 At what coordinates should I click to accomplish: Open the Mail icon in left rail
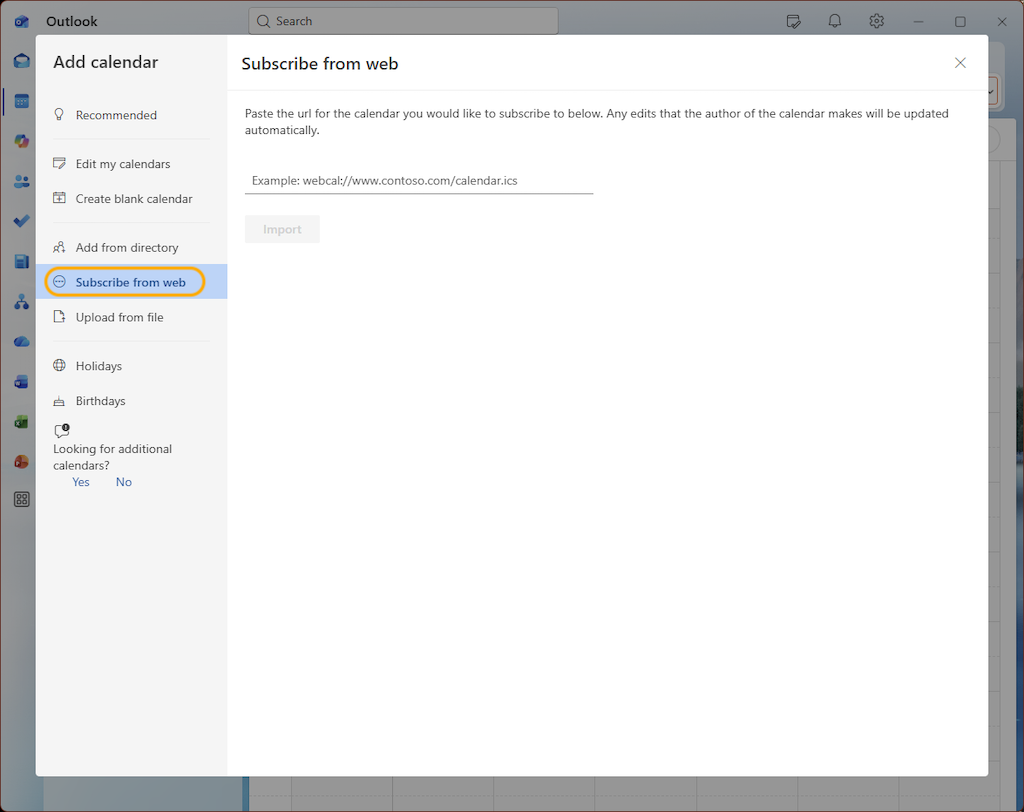[x=21, y=61]
